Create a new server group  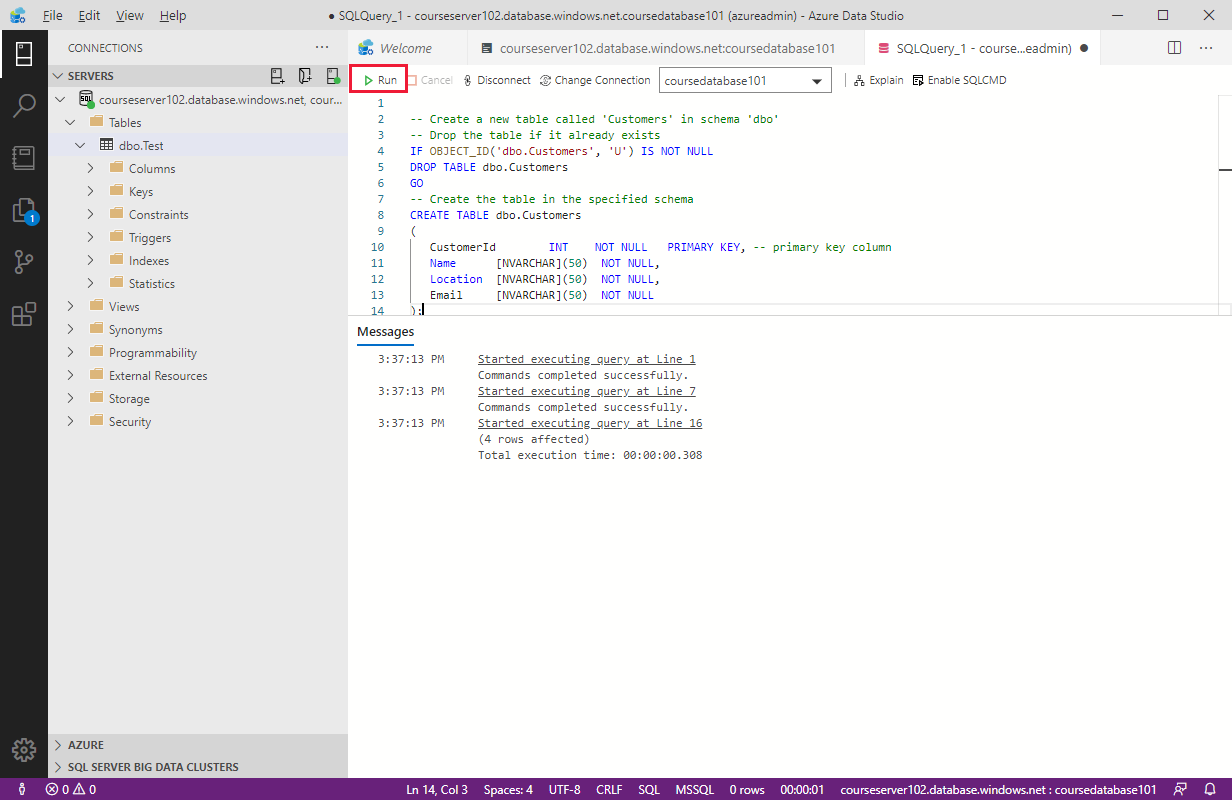(x=304, y=75)
